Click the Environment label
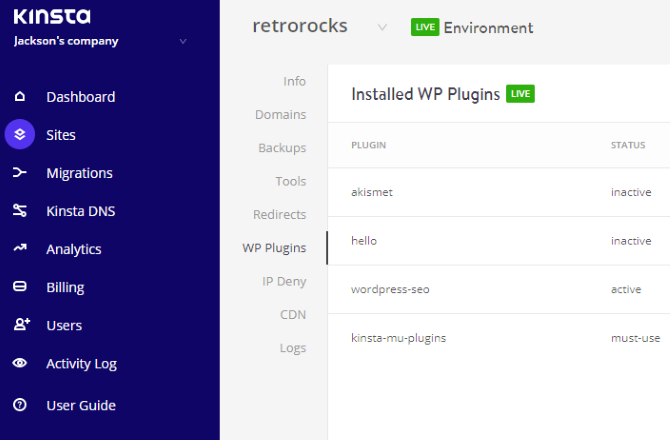The height and width of the screenshot is (440, 670). click(x=488, y=28)
